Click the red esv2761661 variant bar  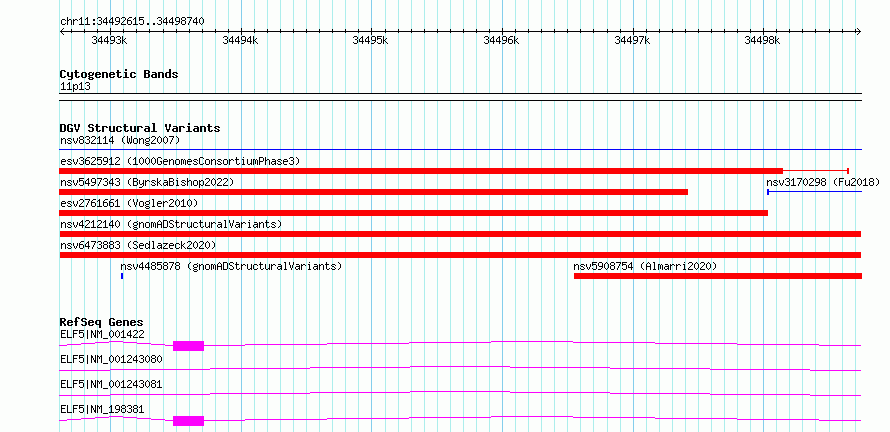coord(414,213)
